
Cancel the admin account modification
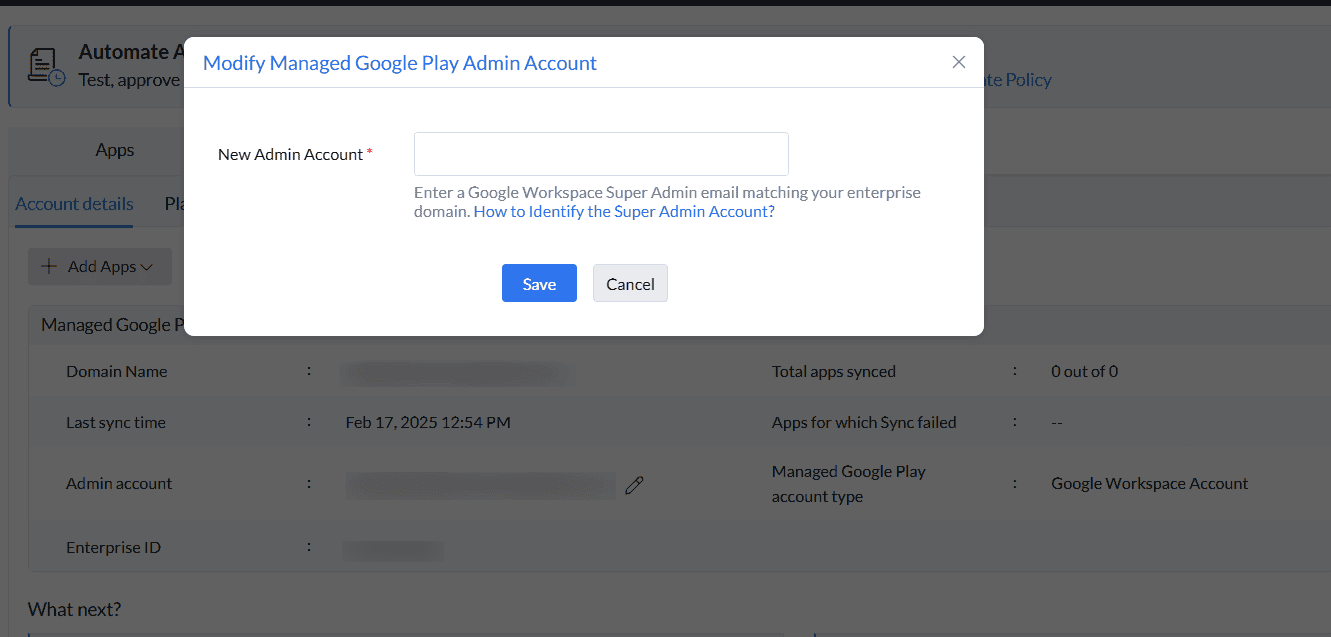click(x=630, y=284)
